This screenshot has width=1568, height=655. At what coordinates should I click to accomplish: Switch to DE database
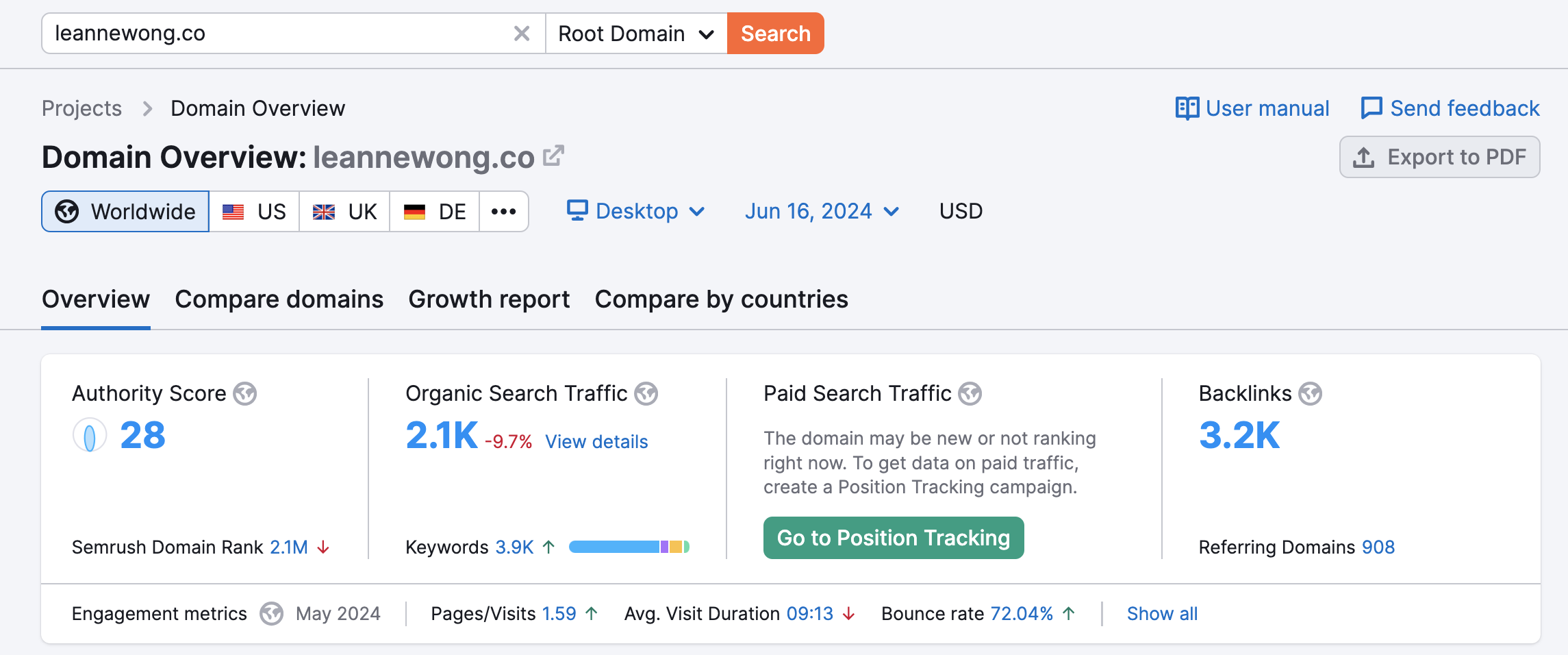coord(435,212)
